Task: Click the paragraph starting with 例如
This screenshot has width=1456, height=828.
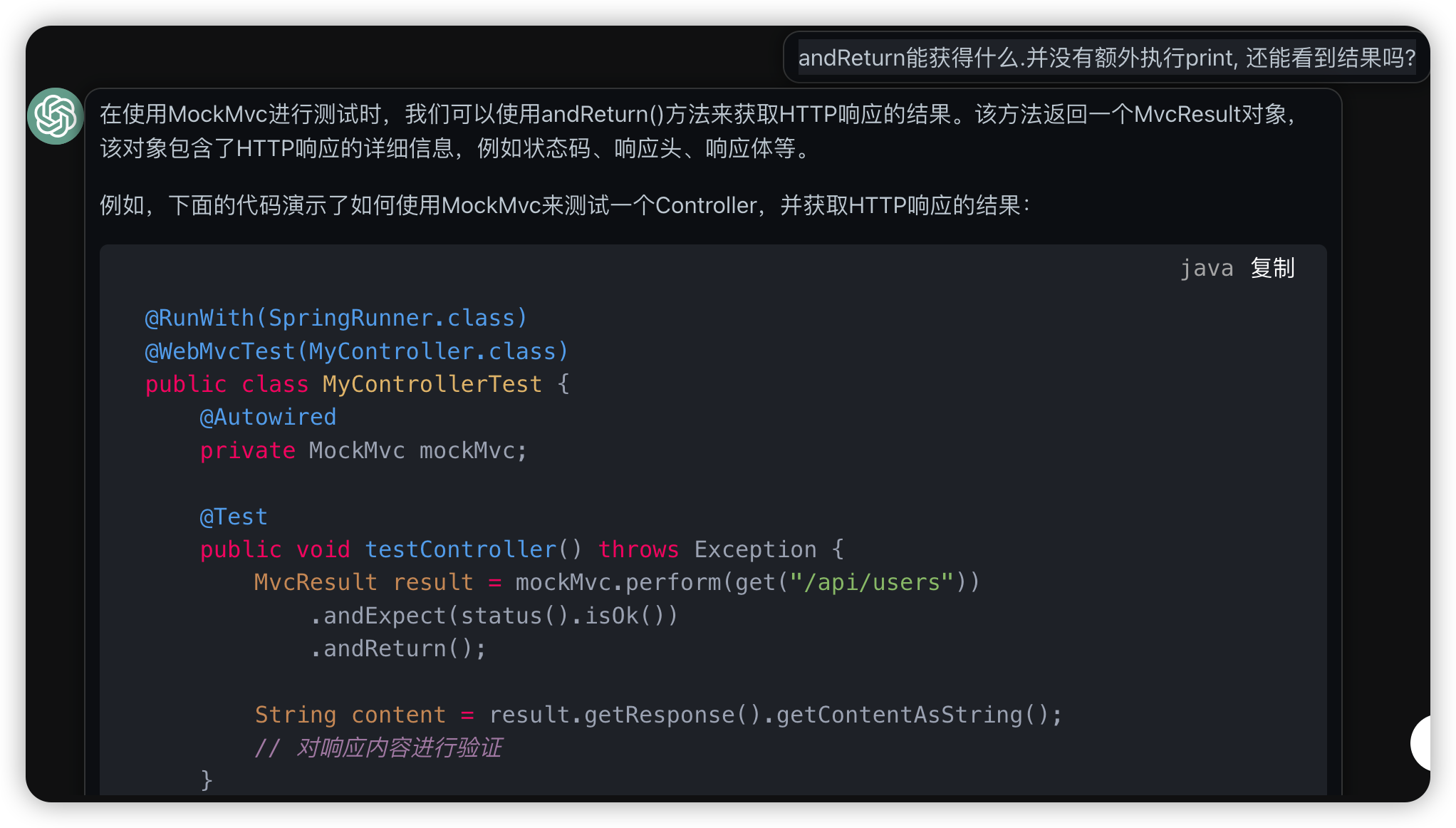Action: point(564,206)
